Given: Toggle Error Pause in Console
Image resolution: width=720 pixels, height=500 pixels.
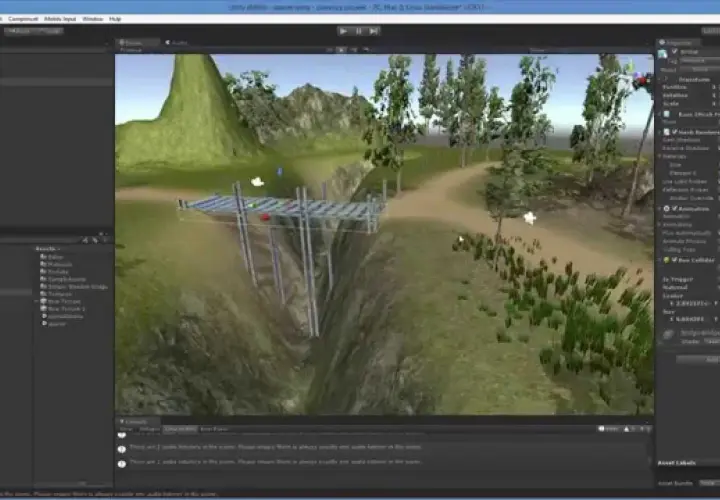Looking at the screenshot, I should [214, 429].
